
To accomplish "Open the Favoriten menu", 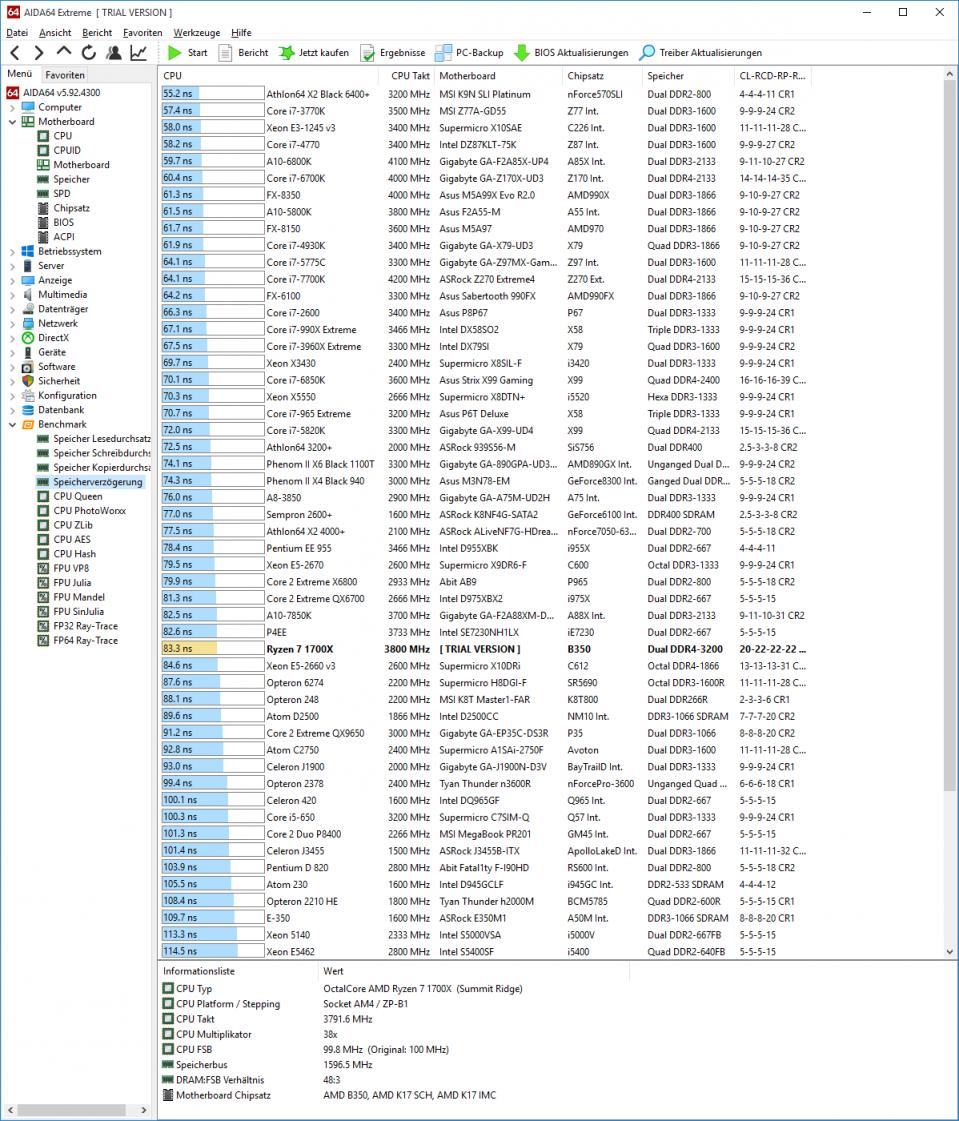I will (x=142, y=32).
